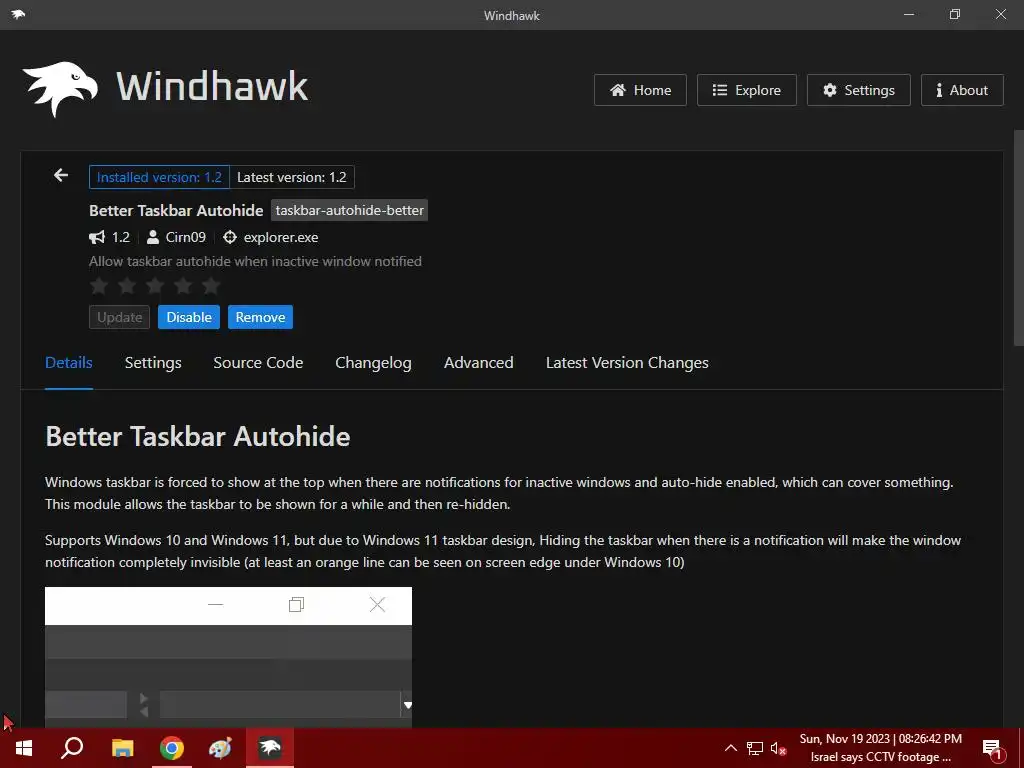The width and height of the screenshot is (1024, 768).
Task: Select the Details tab
Action: pos(69,363)
